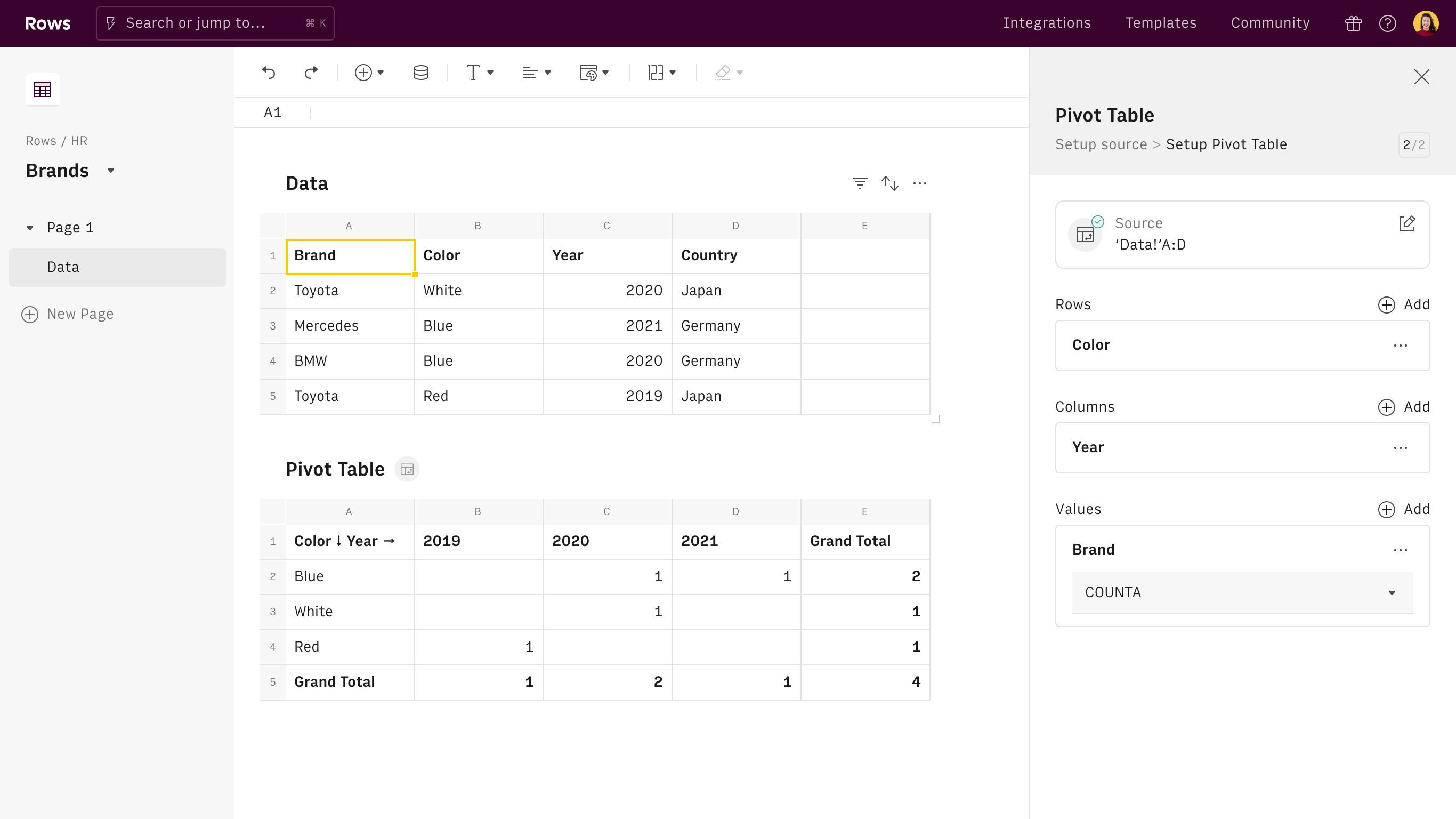
Task: Click the undo arrow icon
Action: [269, 73]
